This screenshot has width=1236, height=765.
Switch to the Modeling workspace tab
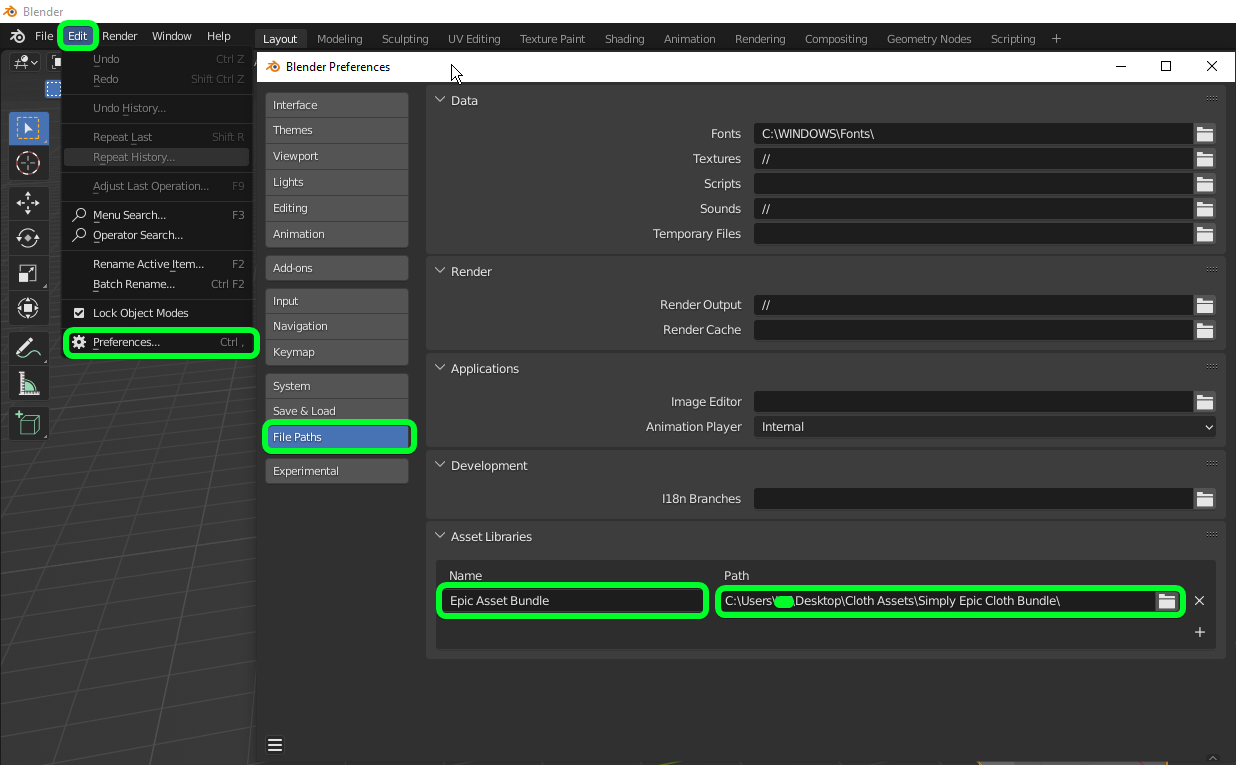[x=340, y=39]
